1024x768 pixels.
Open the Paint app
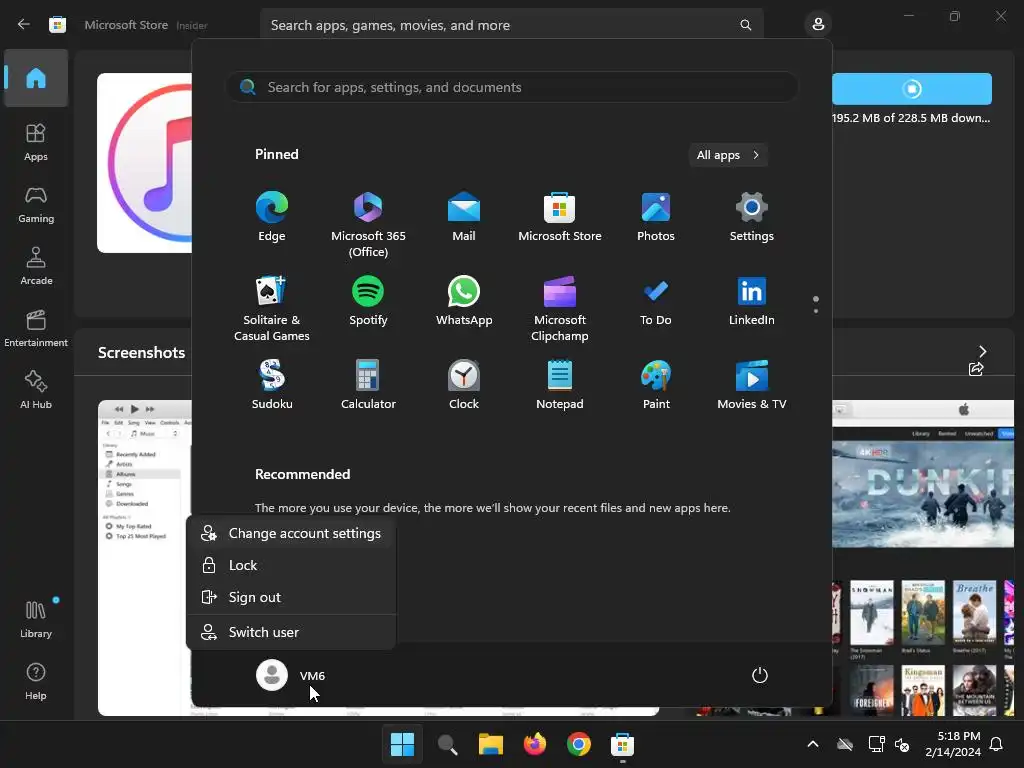pos(656,385)
